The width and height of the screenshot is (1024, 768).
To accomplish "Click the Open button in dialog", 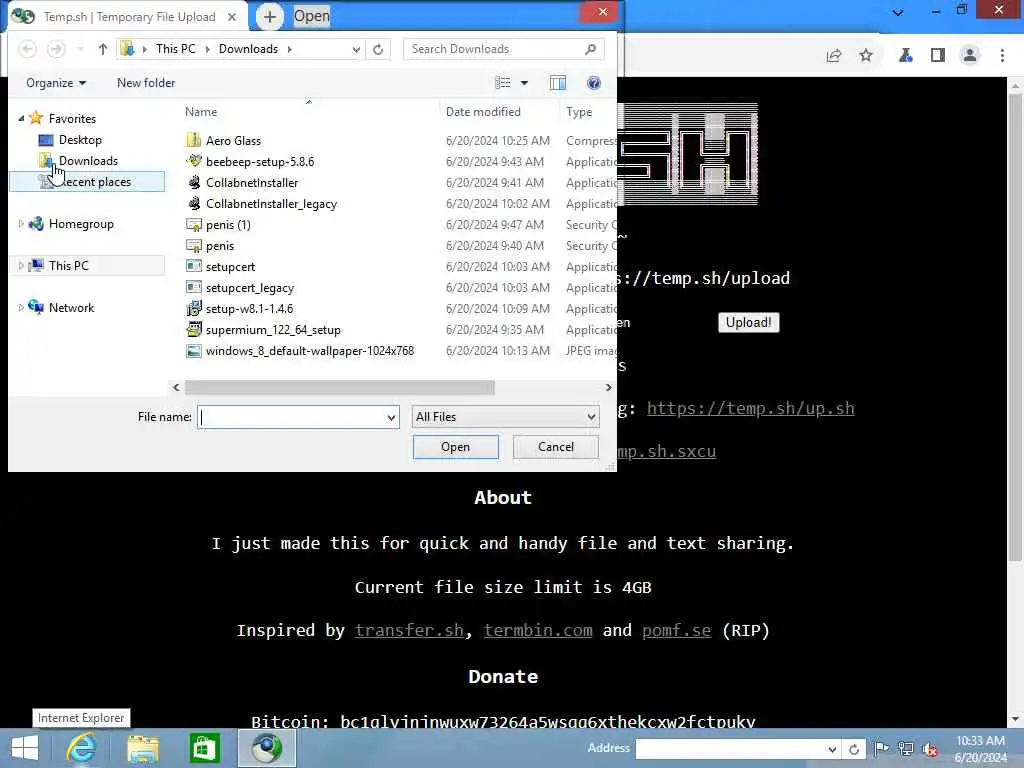I will point(455,447).
